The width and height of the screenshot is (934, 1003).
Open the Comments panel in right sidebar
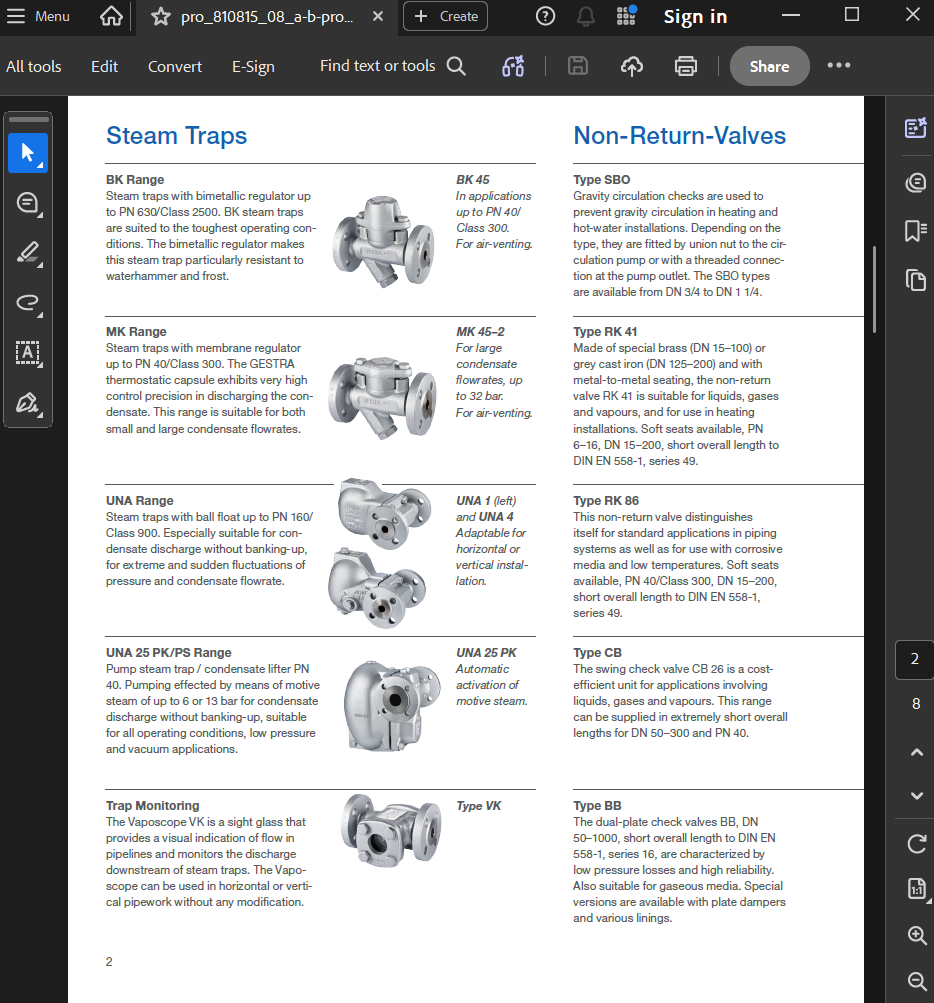coord(916,183)
